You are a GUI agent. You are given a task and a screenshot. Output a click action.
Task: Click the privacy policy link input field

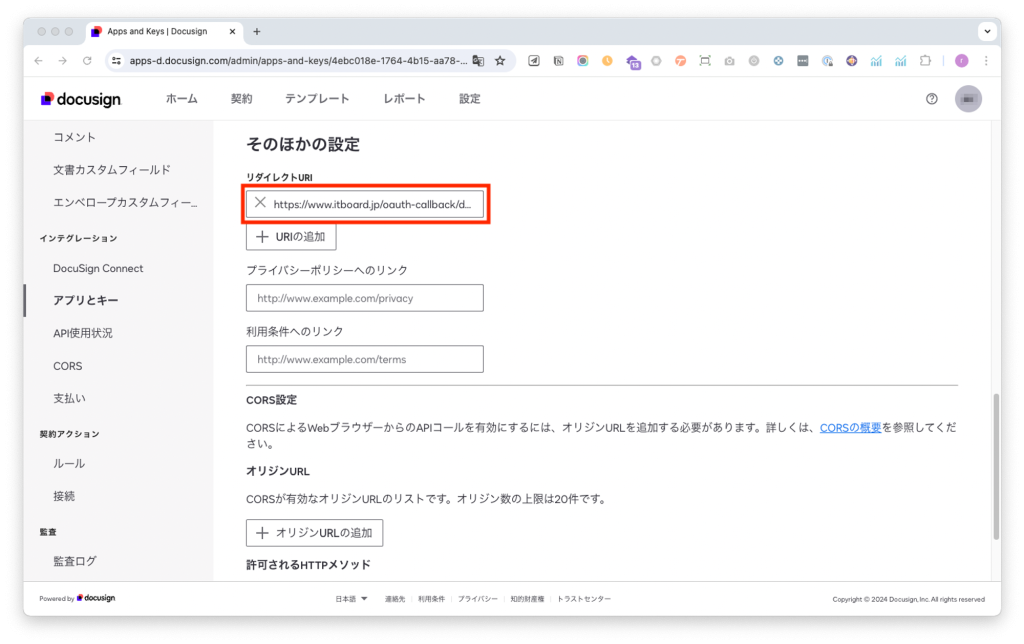(x=364, y=298)
